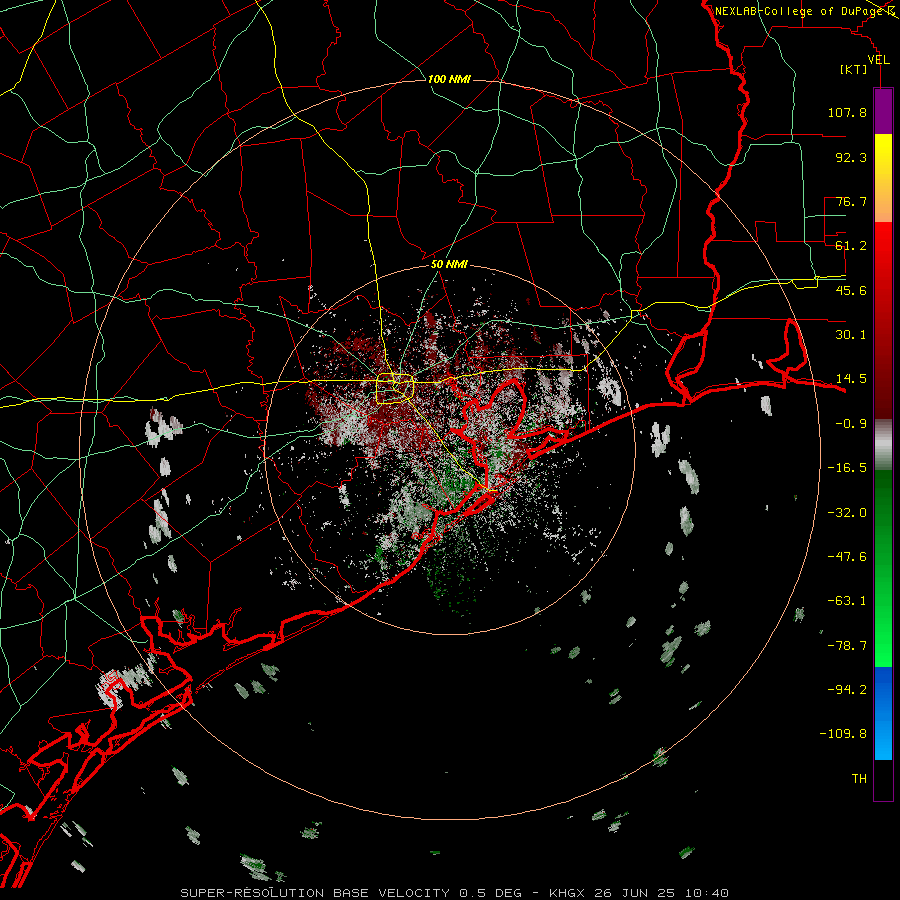Image resolution: width=900 pixels, height=900 pixels.
Task: Click the 61.2 velocity legend value
Action: [851, 246]
